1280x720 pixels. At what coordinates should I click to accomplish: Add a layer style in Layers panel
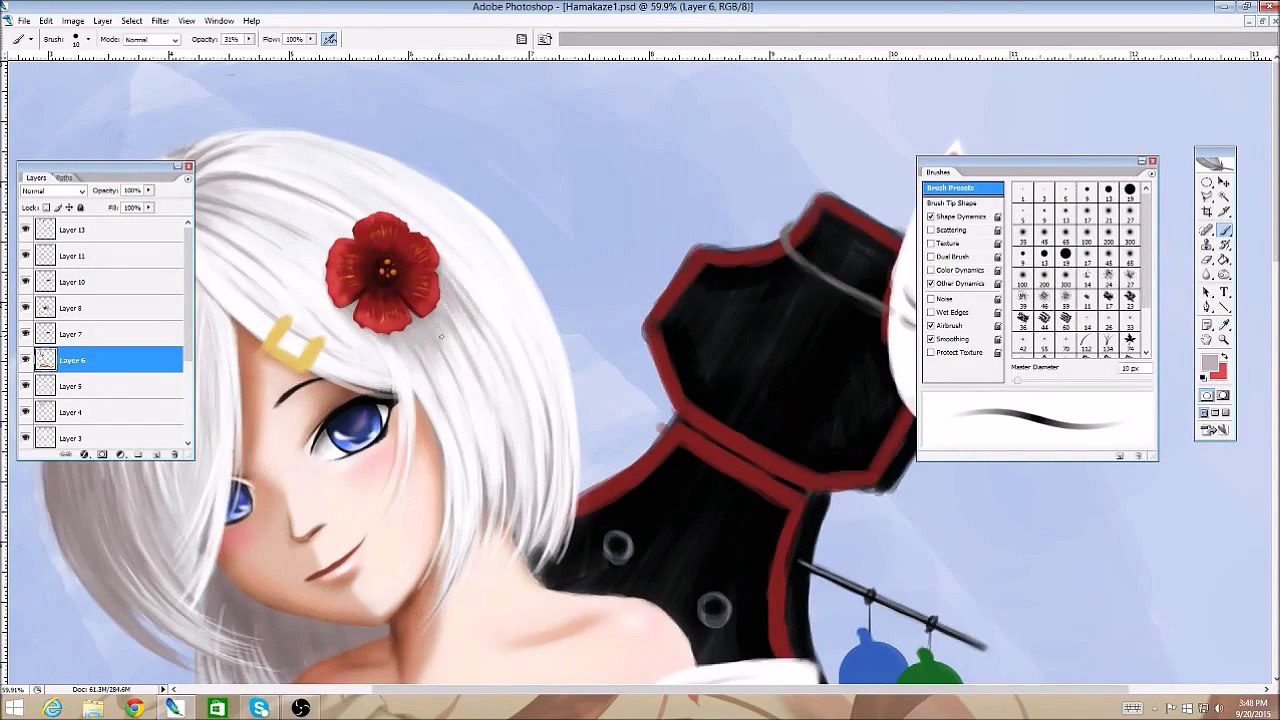[x=84, y=454]
